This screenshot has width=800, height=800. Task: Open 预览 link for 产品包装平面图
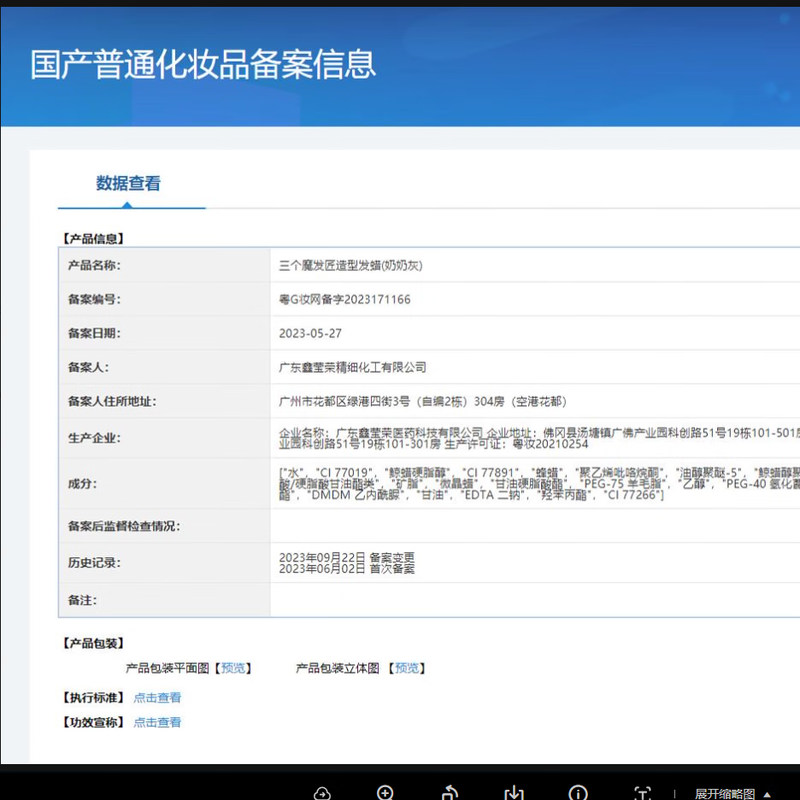point(235,668)
